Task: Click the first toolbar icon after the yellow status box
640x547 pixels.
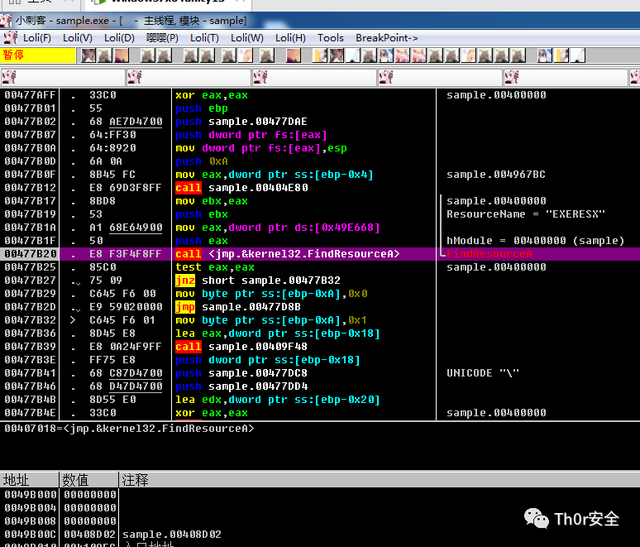Action: coord(86,55)
